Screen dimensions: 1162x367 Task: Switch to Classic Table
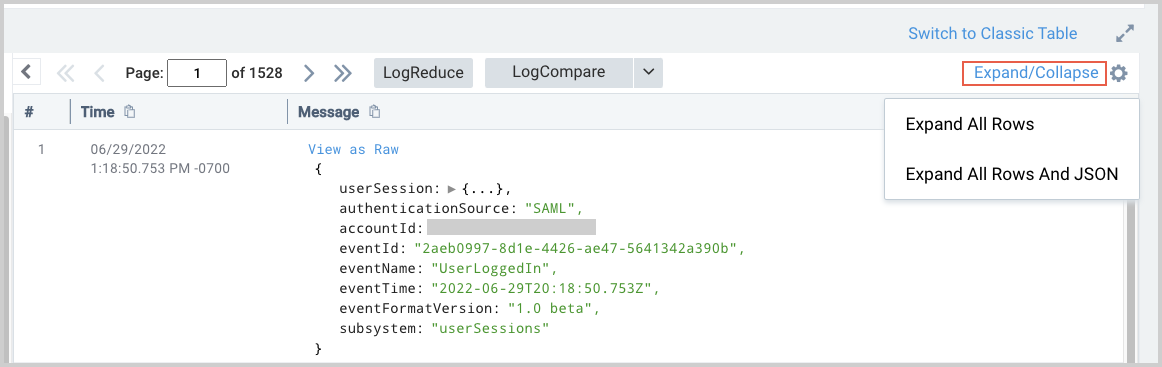coord(992,33)
